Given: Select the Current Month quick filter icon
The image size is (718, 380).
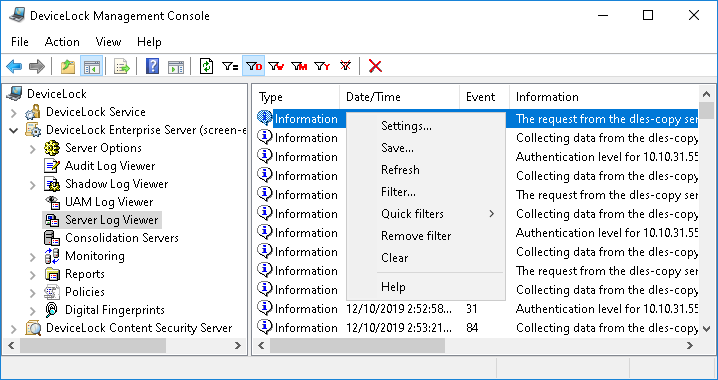Looking at the screenshot, I should 299,66.
